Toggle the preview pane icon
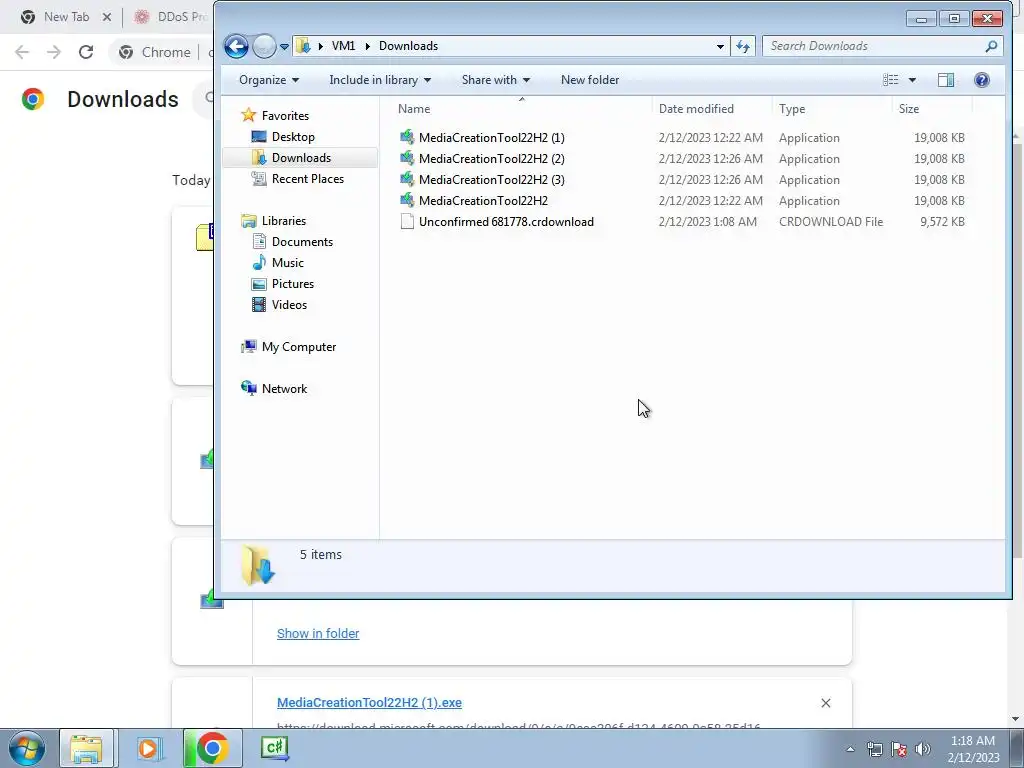Viewport: 1024px width, 768px height. pos(946,80)
